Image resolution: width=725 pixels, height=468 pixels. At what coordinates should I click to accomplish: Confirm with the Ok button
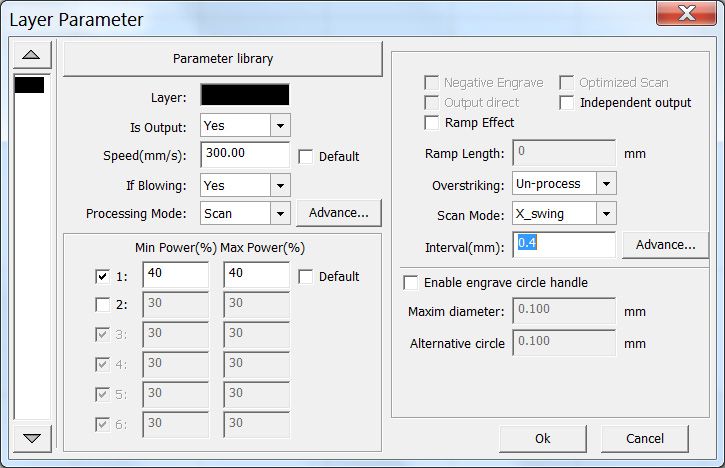coord(543,438)
